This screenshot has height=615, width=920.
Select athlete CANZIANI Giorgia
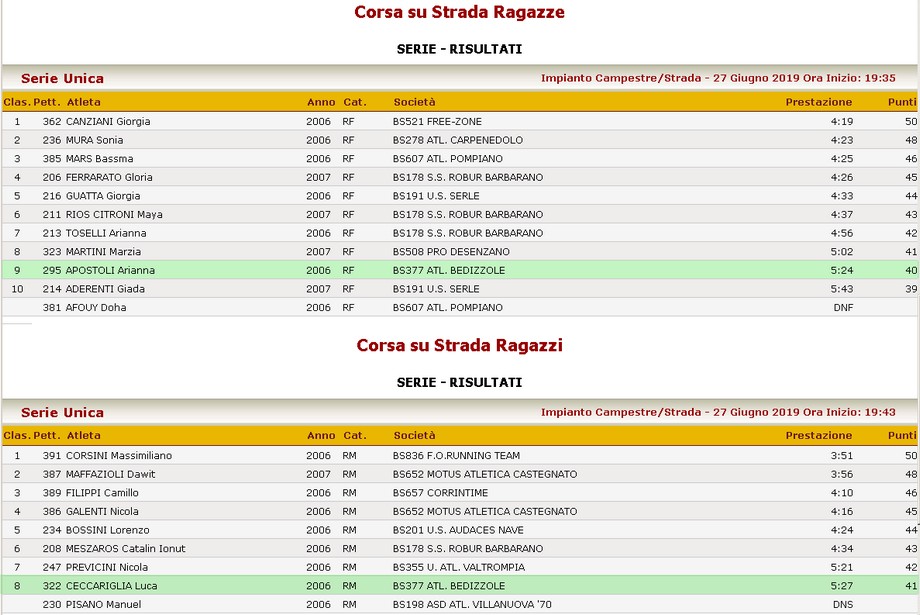[108, 121]
